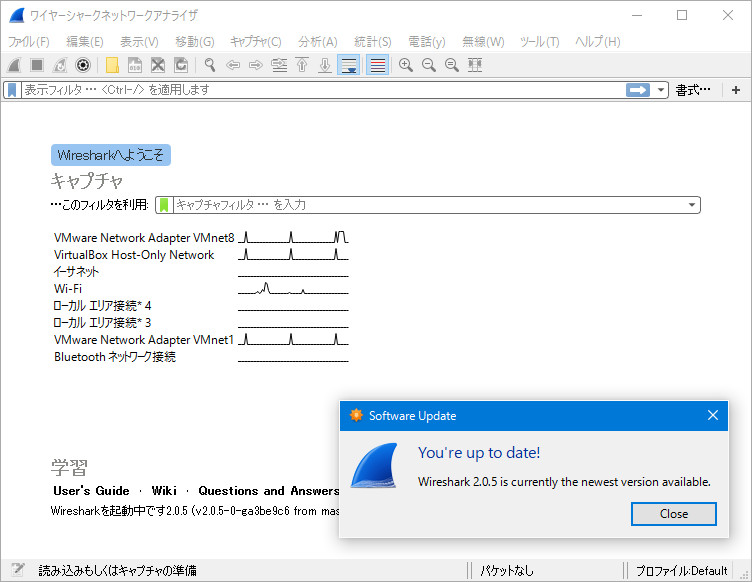752x582 pixels.
Task: Open Questions and Answers link
Action: (269, 491)
